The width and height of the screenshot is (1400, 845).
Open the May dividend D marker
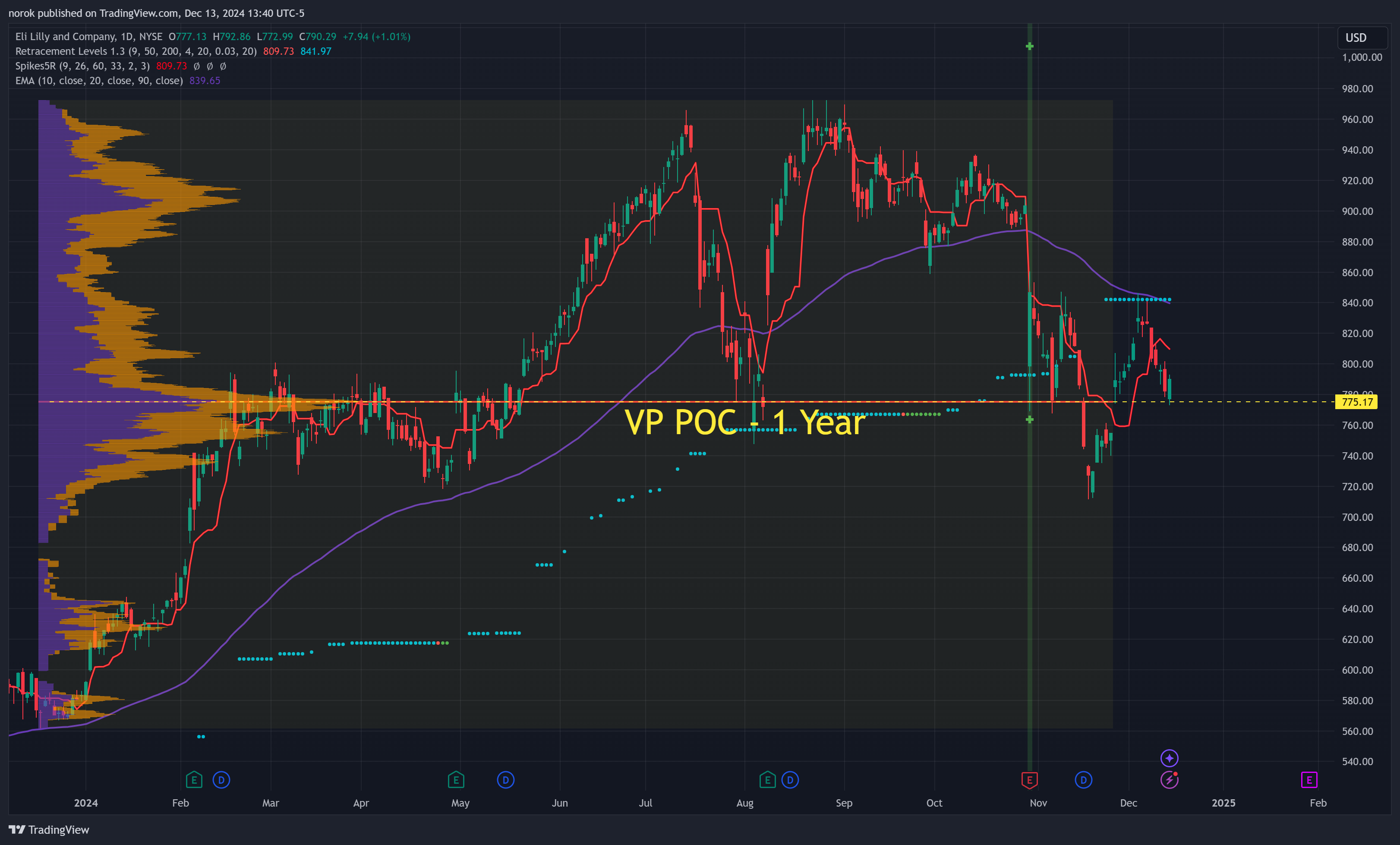[505, 780]
